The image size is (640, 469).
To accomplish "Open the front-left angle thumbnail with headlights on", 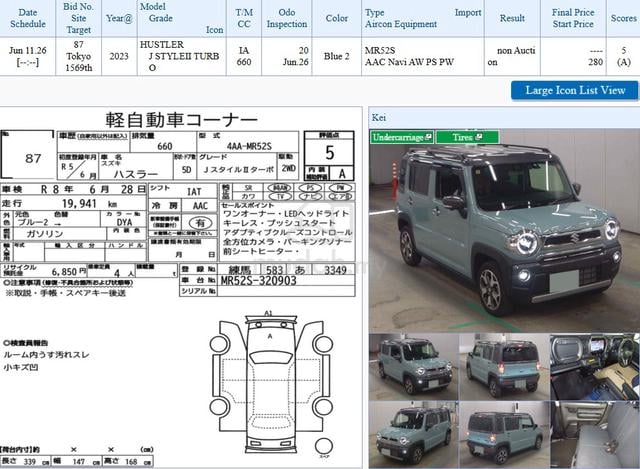I will click(x=413, y=367).
